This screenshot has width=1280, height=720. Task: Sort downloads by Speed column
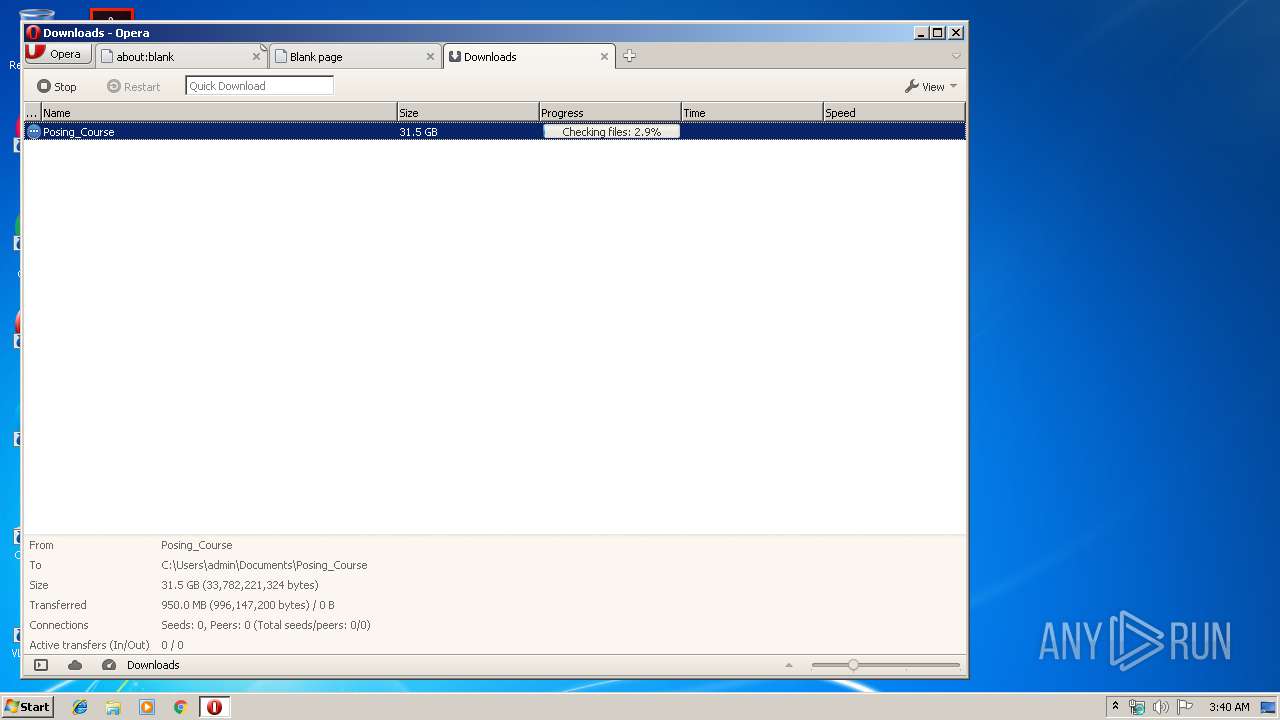pyautogui.click(x=893, y=113)
